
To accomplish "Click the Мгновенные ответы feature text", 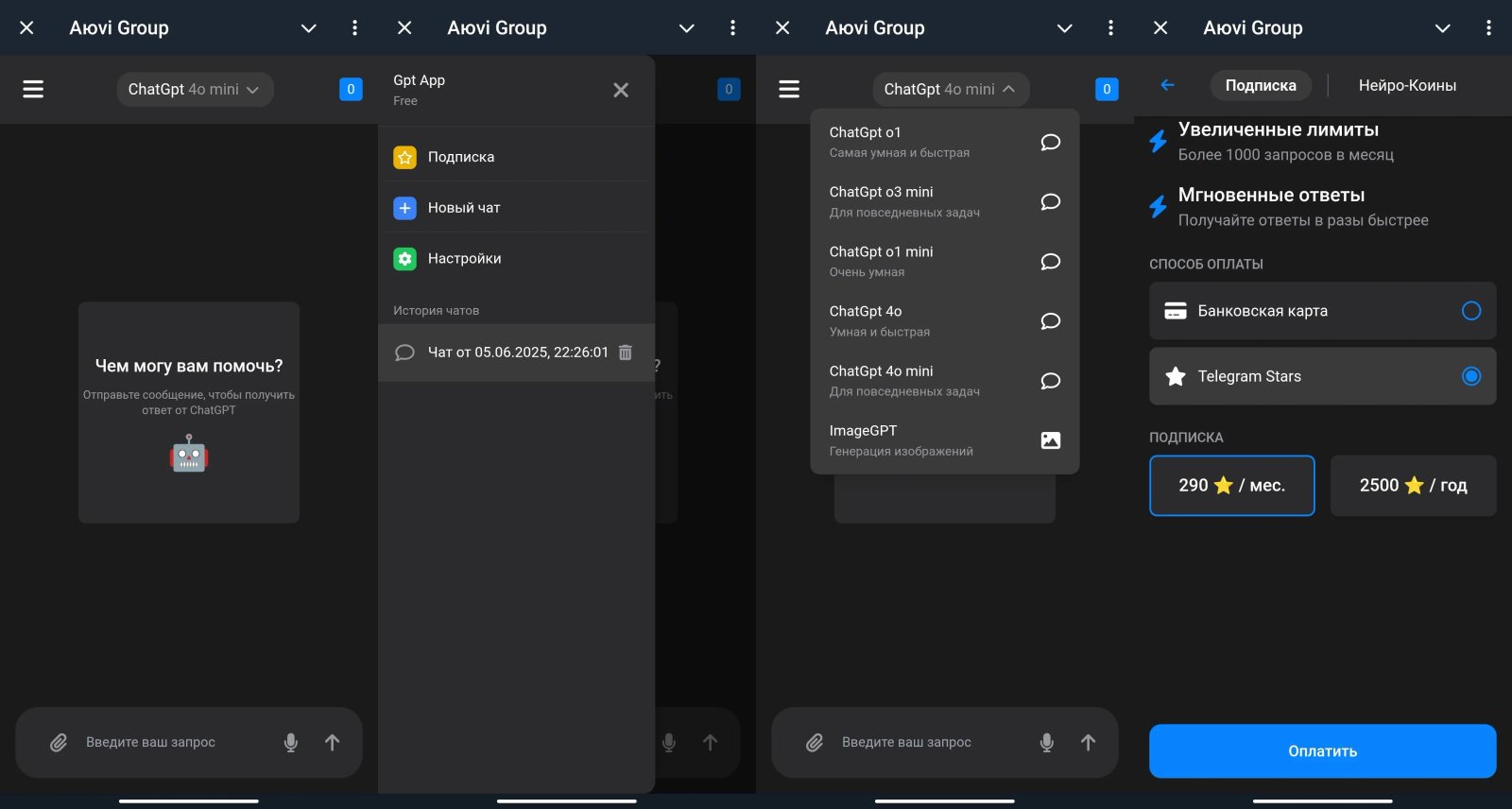I will pos(1271,195).
